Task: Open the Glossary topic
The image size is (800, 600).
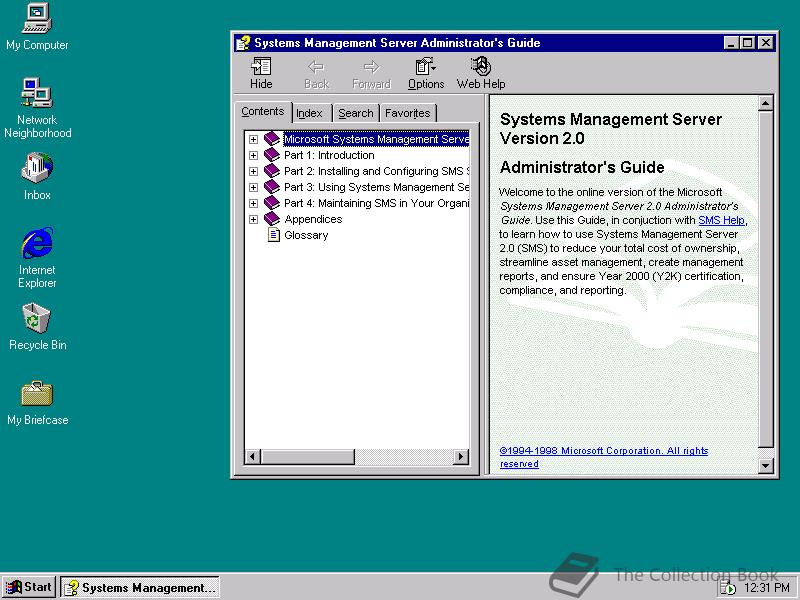Action: (x=306, y=235)
